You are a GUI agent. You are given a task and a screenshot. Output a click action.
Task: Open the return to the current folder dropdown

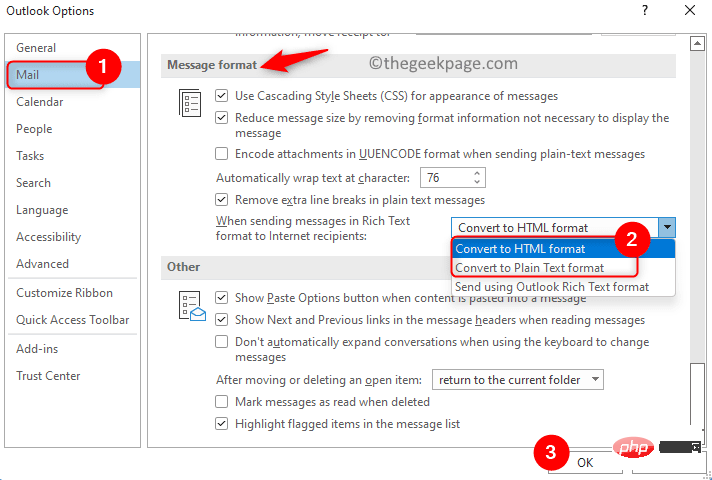tap(518, 380)
